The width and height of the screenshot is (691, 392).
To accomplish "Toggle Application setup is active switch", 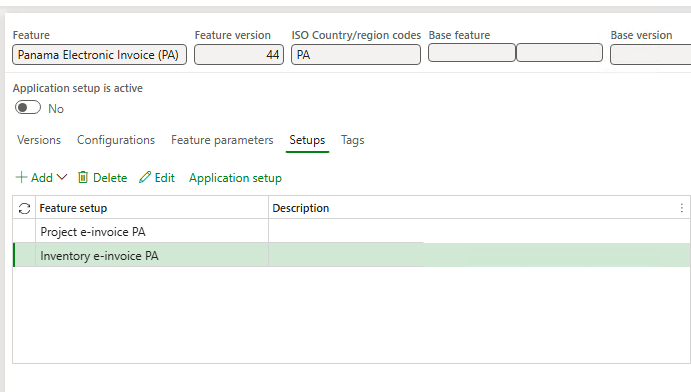I will 28,108.
